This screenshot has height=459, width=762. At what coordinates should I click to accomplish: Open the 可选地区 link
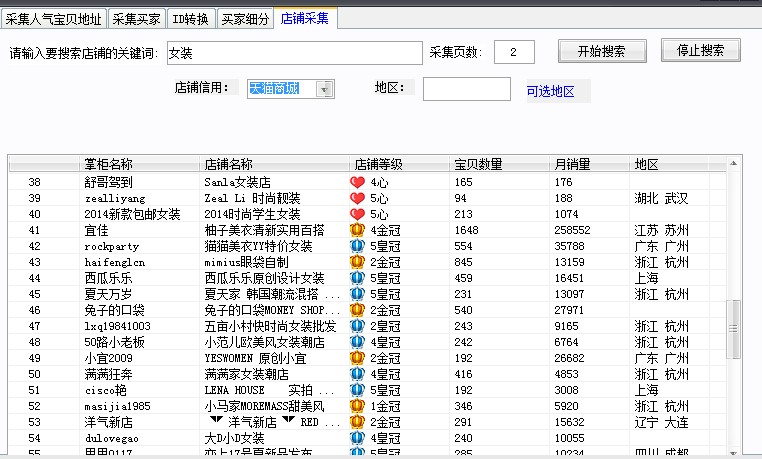tap(551, 92)
